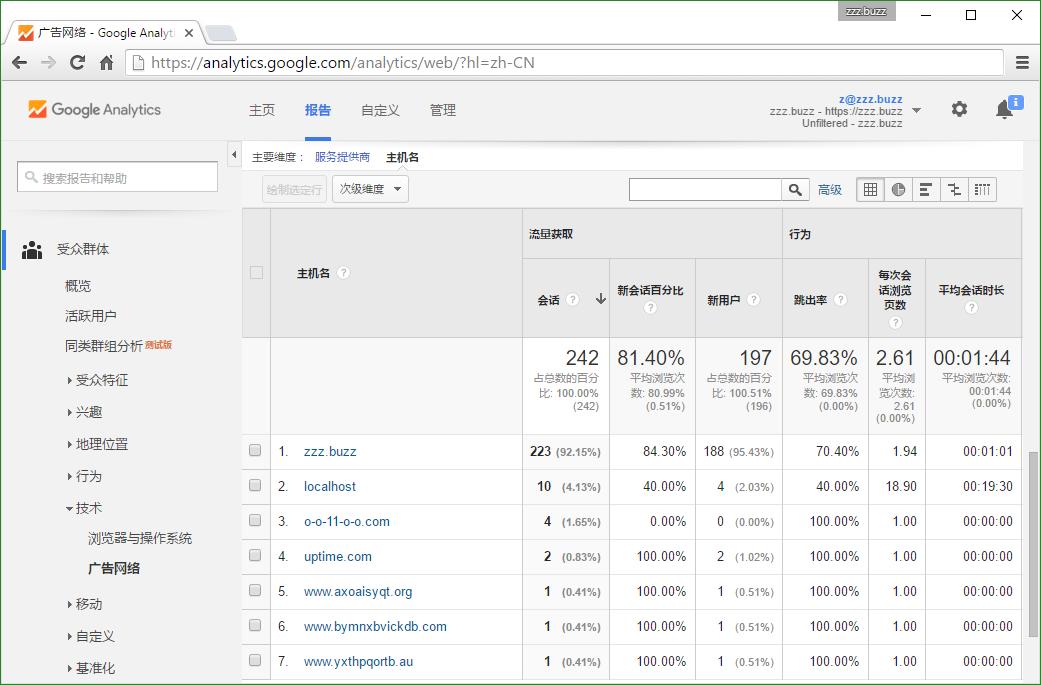Switch to data table view
This screenshot has height=685, width=1041.
[x=870, y=190]
